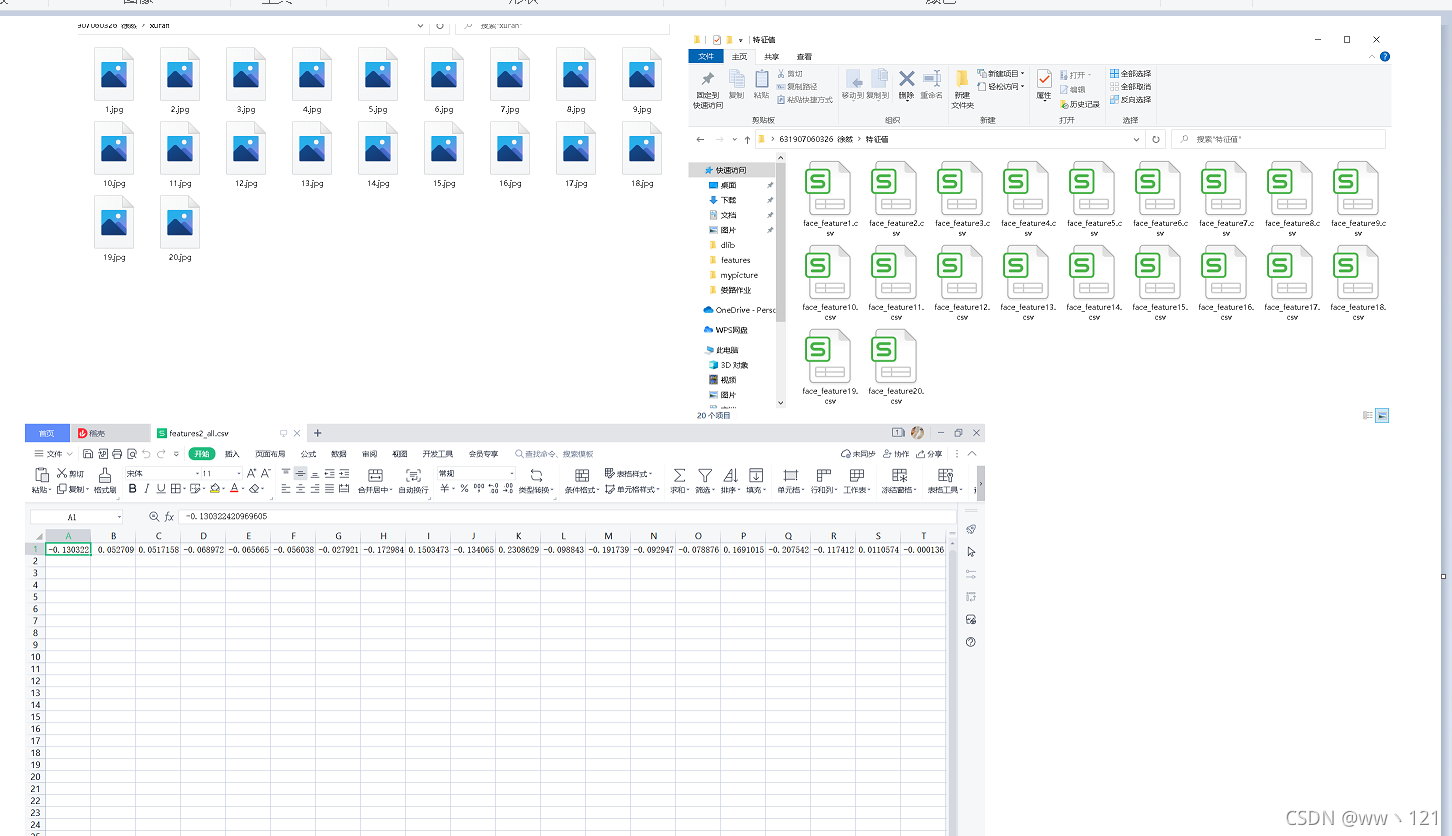Click Select None in Explorer ribbon
Viewport: 1452px width, 836px height.
point(1130,87)
